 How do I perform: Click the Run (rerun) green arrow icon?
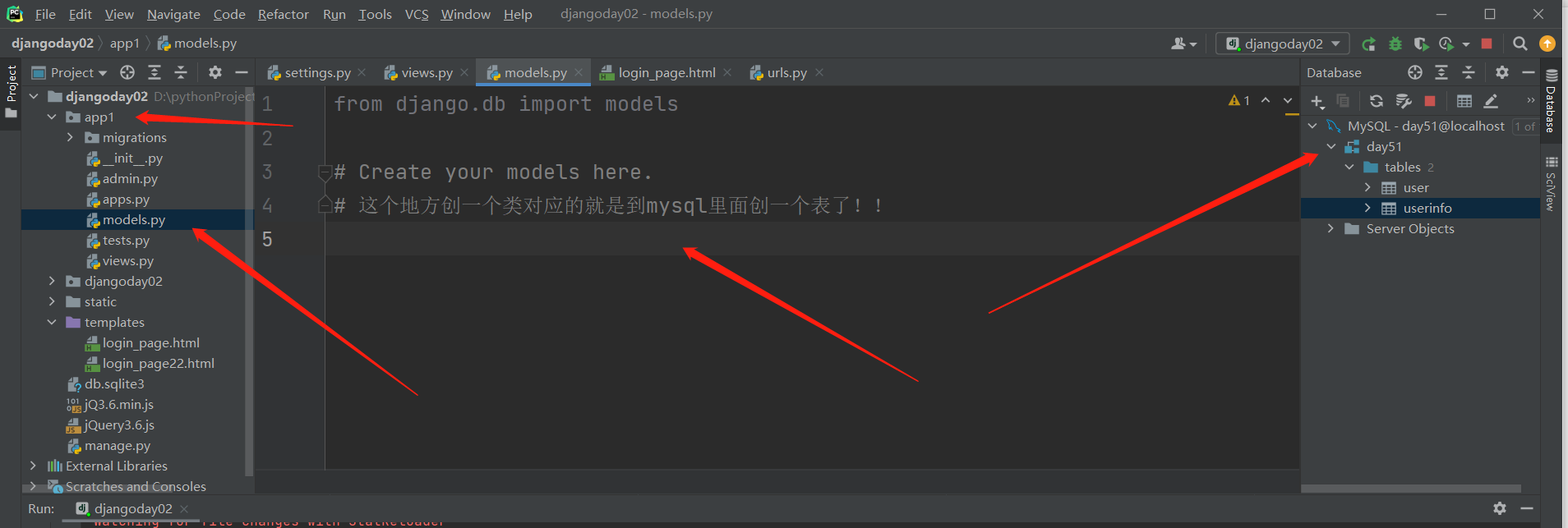tap(1368, 44)
